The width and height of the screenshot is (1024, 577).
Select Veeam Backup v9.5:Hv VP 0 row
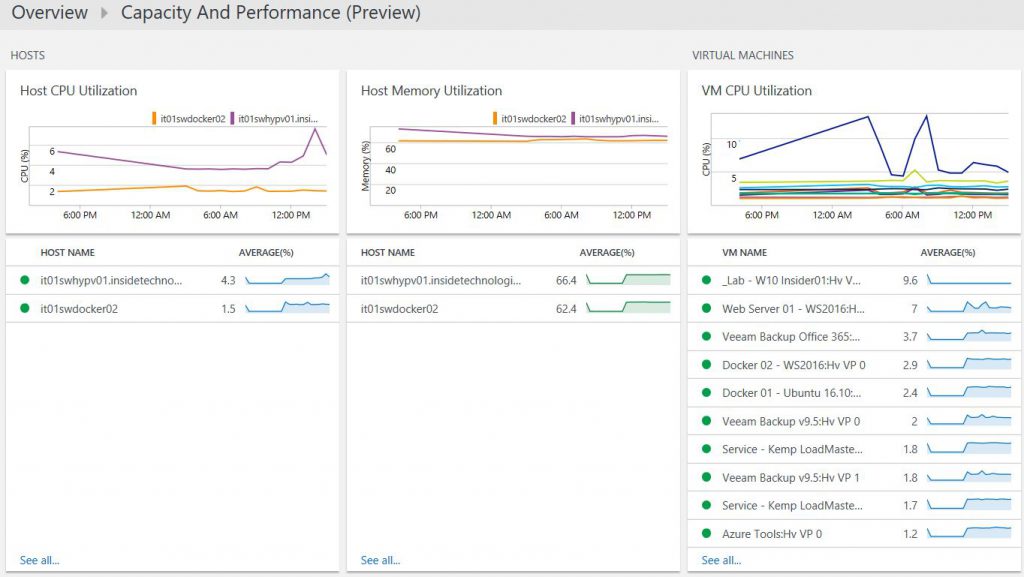[x=854, y=421]
